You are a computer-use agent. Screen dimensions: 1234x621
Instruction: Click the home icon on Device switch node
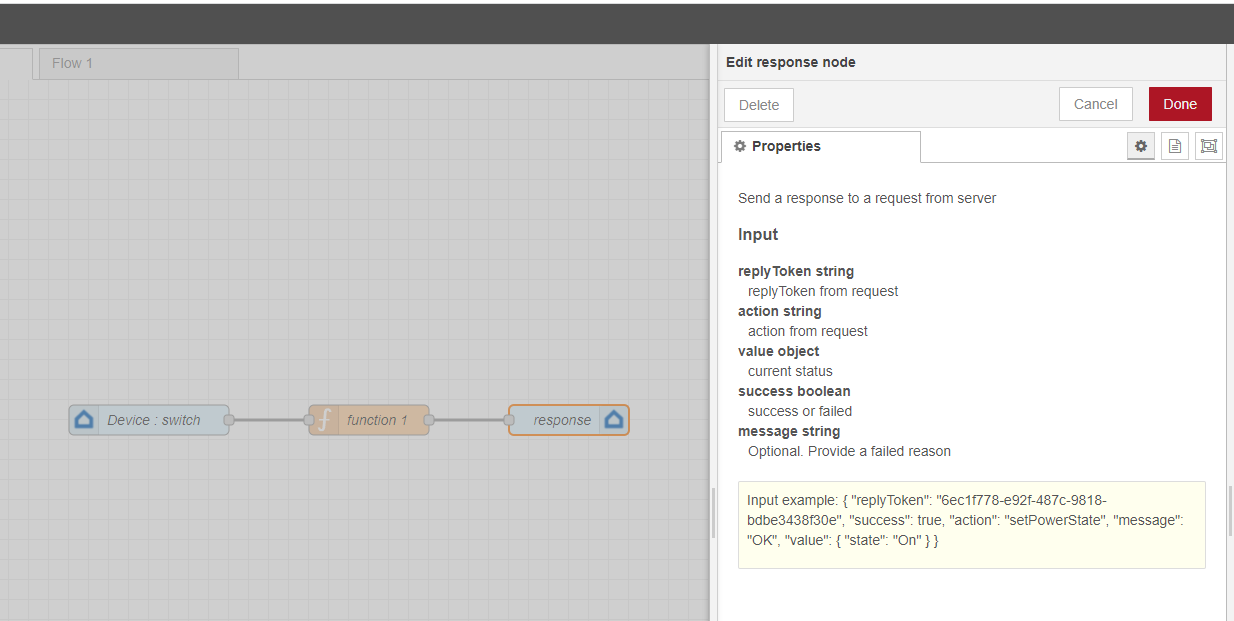(x=84, y=420)
